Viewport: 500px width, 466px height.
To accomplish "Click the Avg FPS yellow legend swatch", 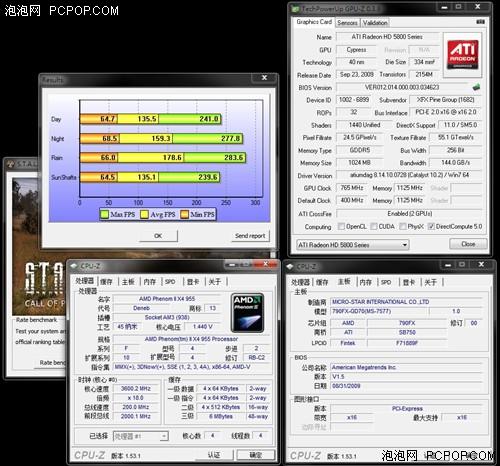I will [145, 214].
